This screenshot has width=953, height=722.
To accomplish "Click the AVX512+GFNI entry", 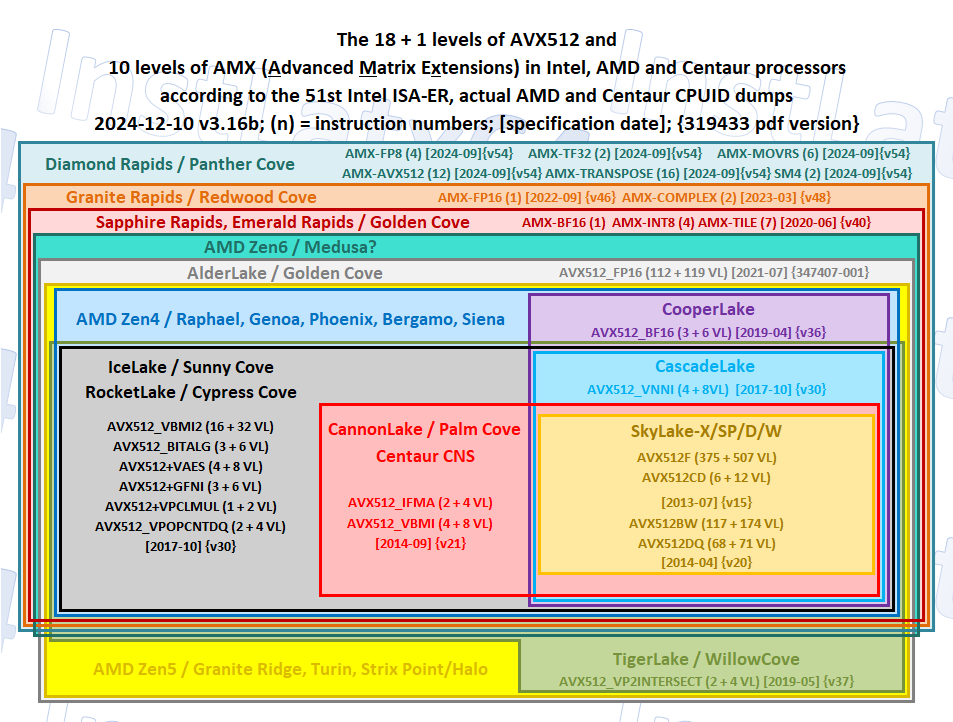I will [x=190, y=486].
